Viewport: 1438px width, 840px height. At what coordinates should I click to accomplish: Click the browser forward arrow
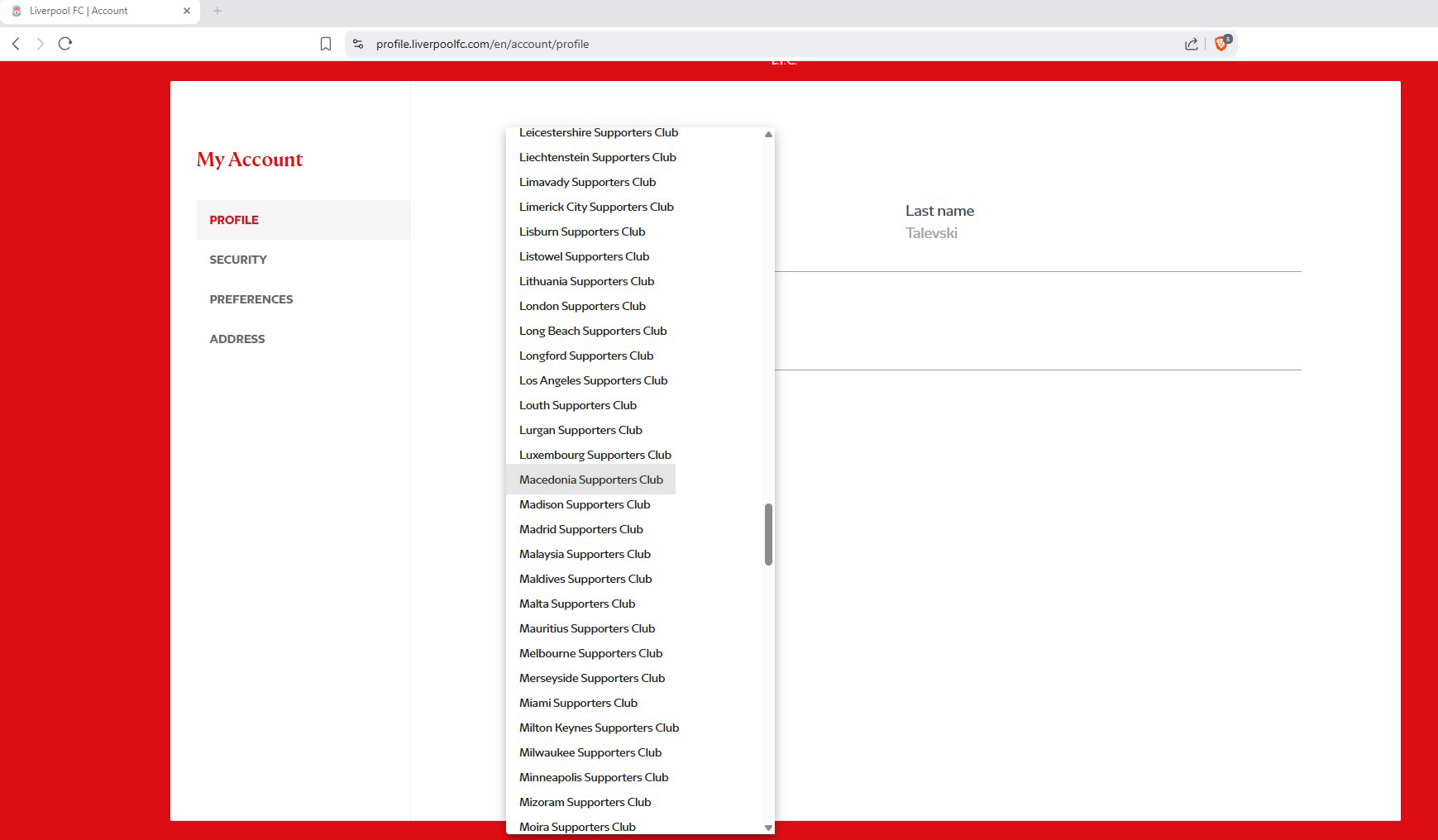(x=40, y=44)
